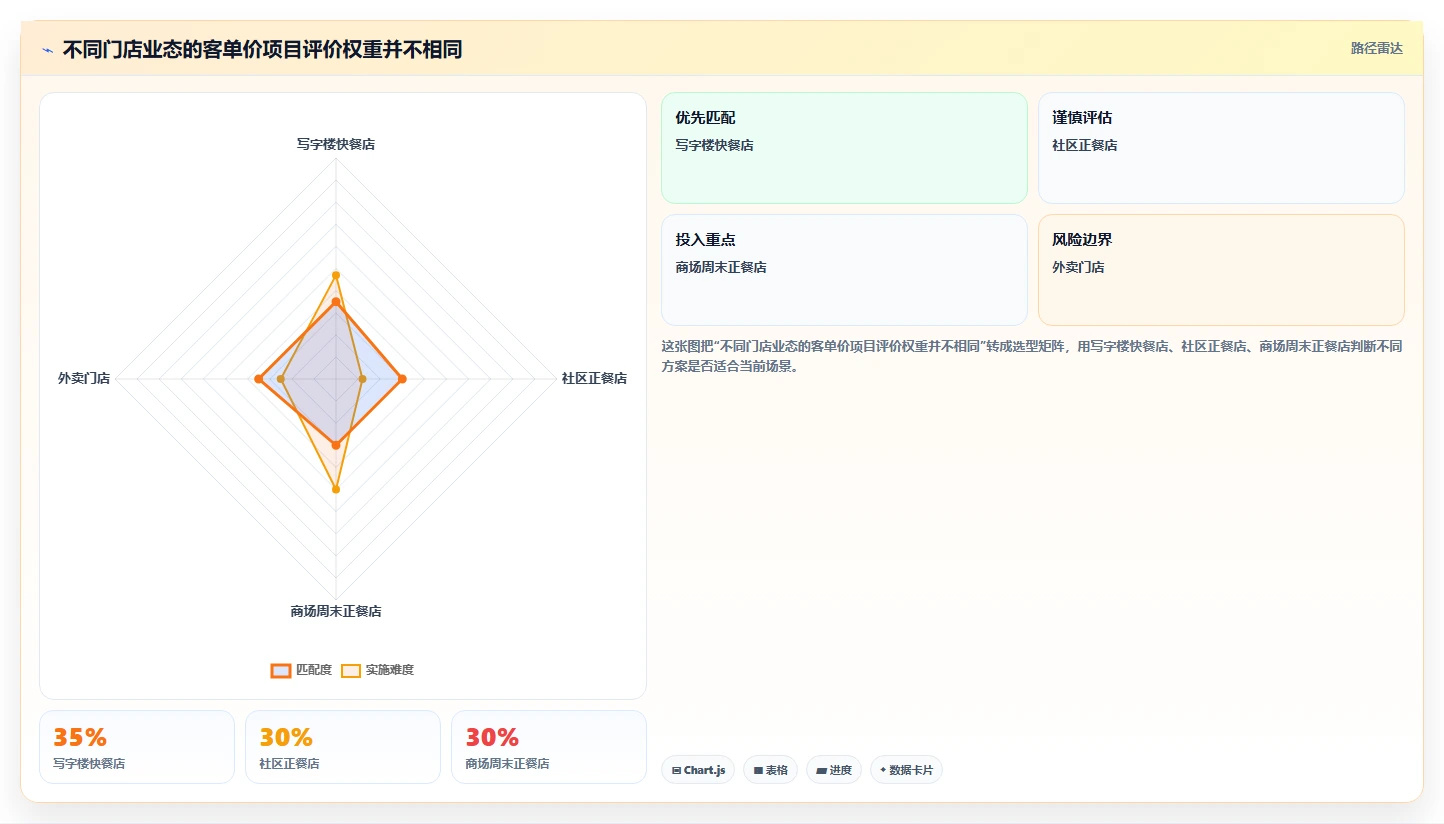This screenshot has width=1444, height=824.
Task: Click the Chart.js tag icon
Action: coord(677,771)
